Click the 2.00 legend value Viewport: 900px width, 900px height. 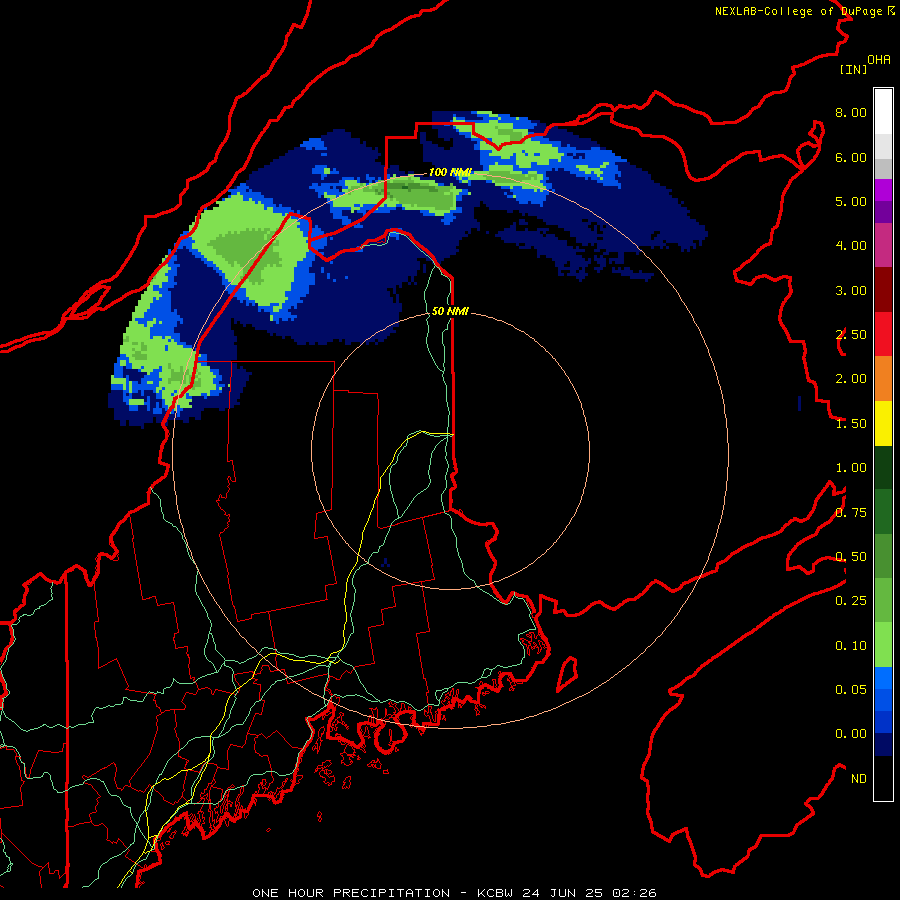(851, 379)
